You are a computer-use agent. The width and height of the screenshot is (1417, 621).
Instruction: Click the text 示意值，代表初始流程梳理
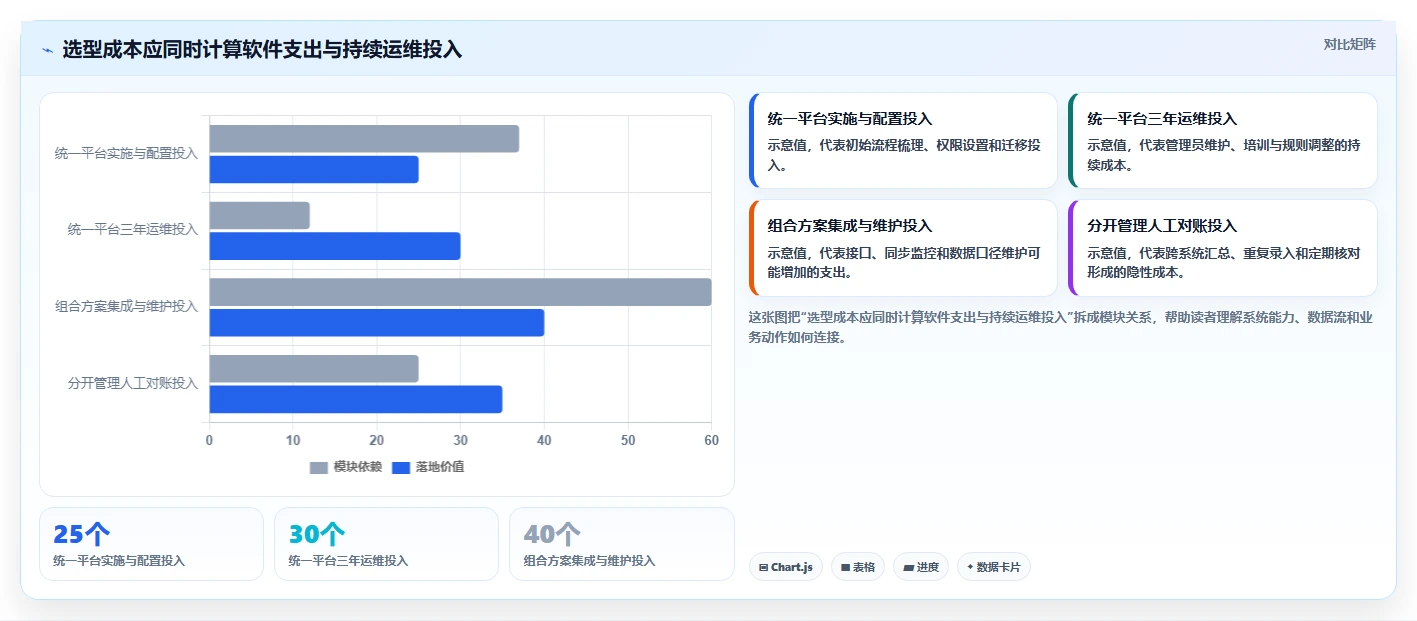tap(904, 155)
